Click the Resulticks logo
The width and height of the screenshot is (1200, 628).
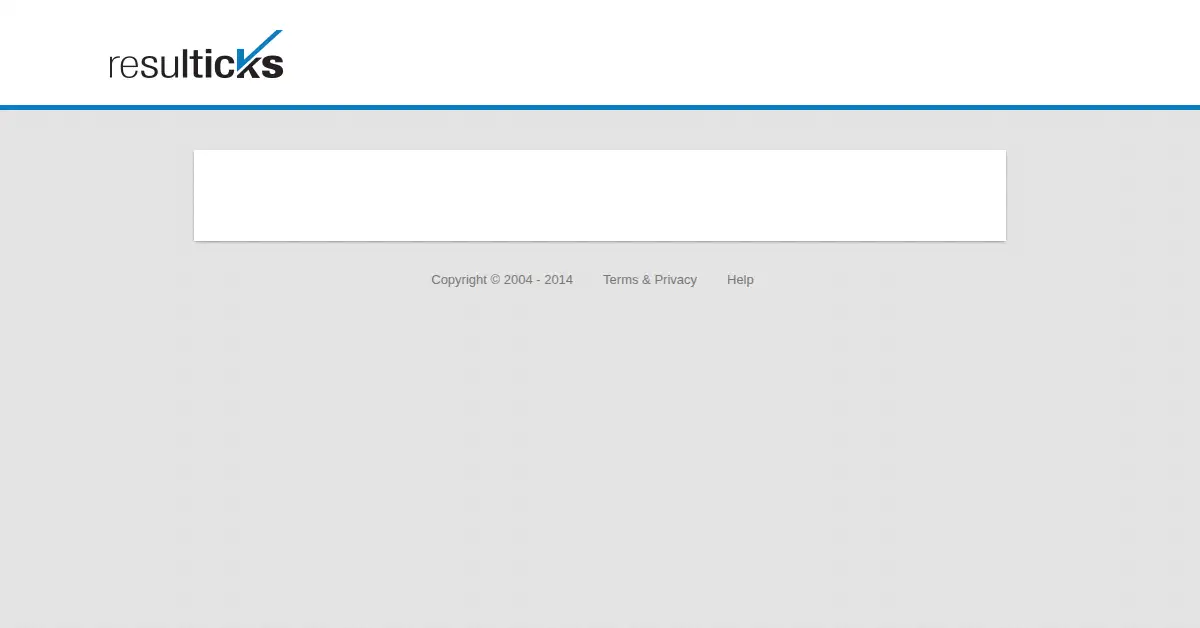(x=196, y=55)
